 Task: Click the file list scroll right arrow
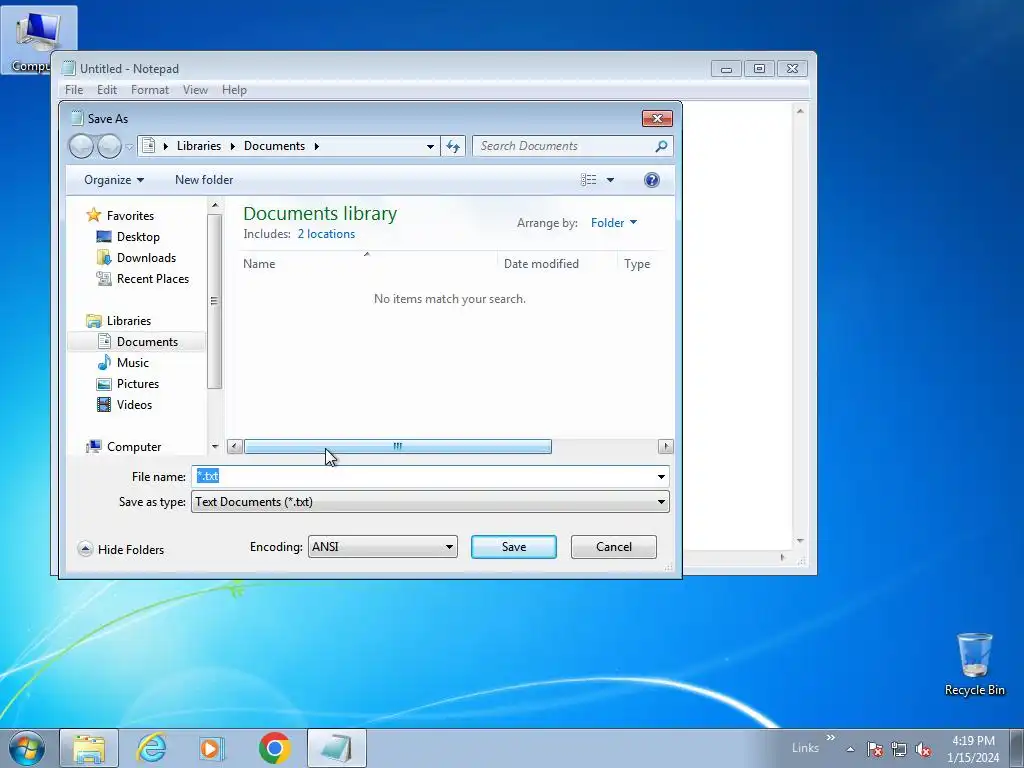[665, 447]
